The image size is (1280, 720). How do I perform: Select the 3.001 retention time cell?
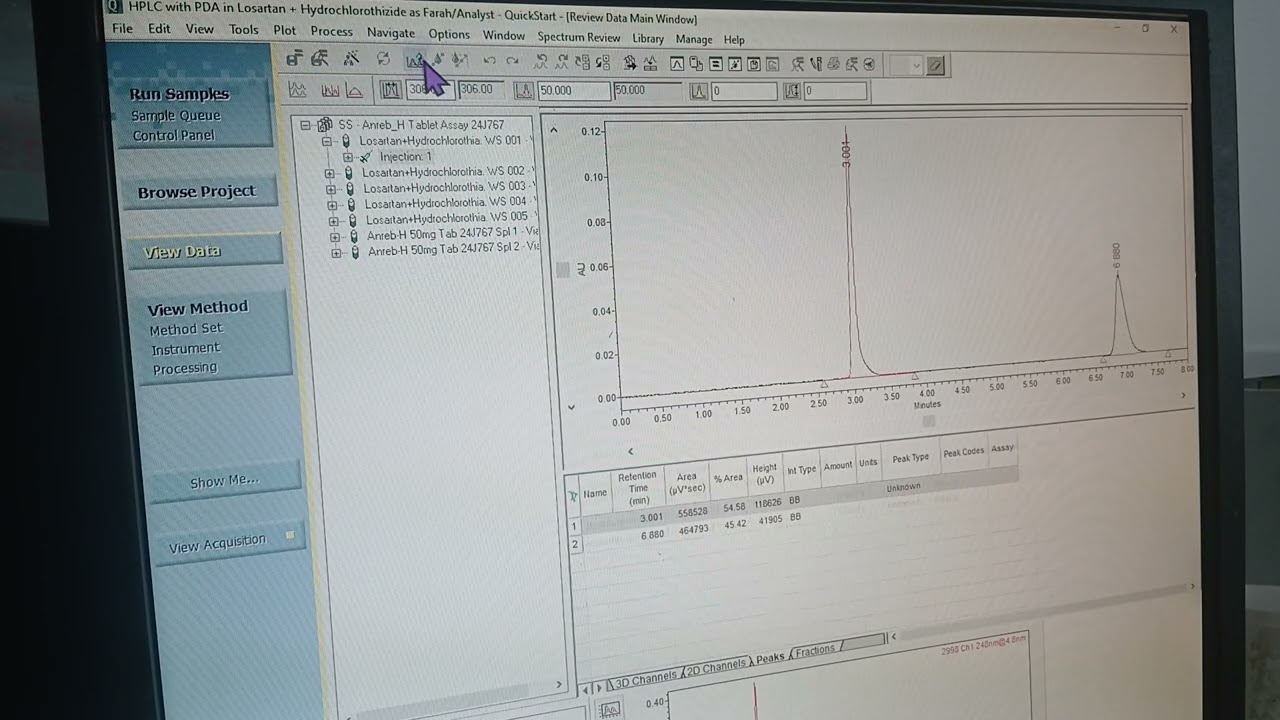point(650,517)
